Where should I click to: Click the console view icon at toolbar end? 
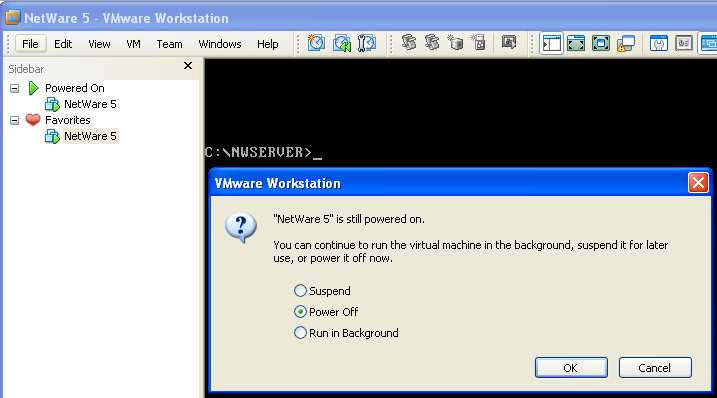coord(708,43)
